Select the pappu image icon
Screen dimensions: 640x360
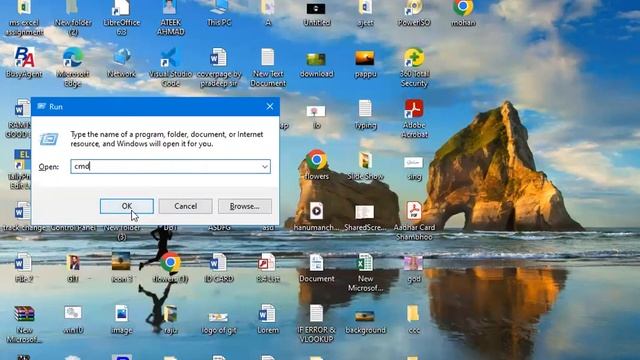click(x=365, y=63)
